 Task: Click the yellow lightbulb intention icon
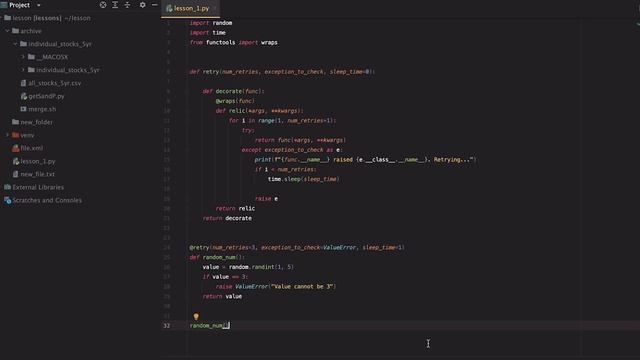[196, 316]
